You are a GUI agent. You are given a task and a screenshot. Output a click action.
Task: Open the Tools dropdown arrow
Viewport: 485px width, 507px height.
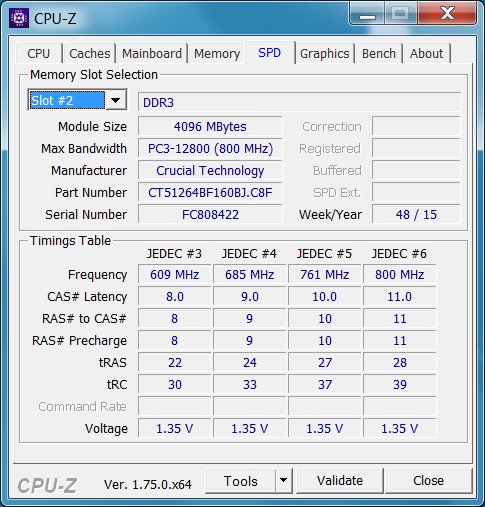click(283, 481)
